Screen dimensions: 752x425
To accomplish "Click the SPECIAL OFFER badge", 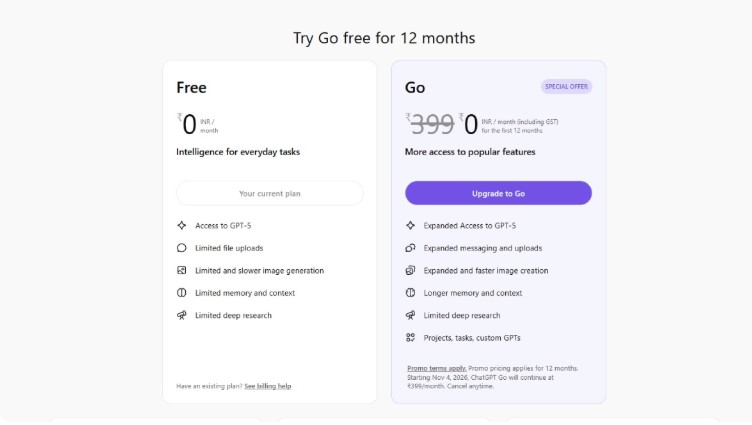I will (x=567, y=87).
